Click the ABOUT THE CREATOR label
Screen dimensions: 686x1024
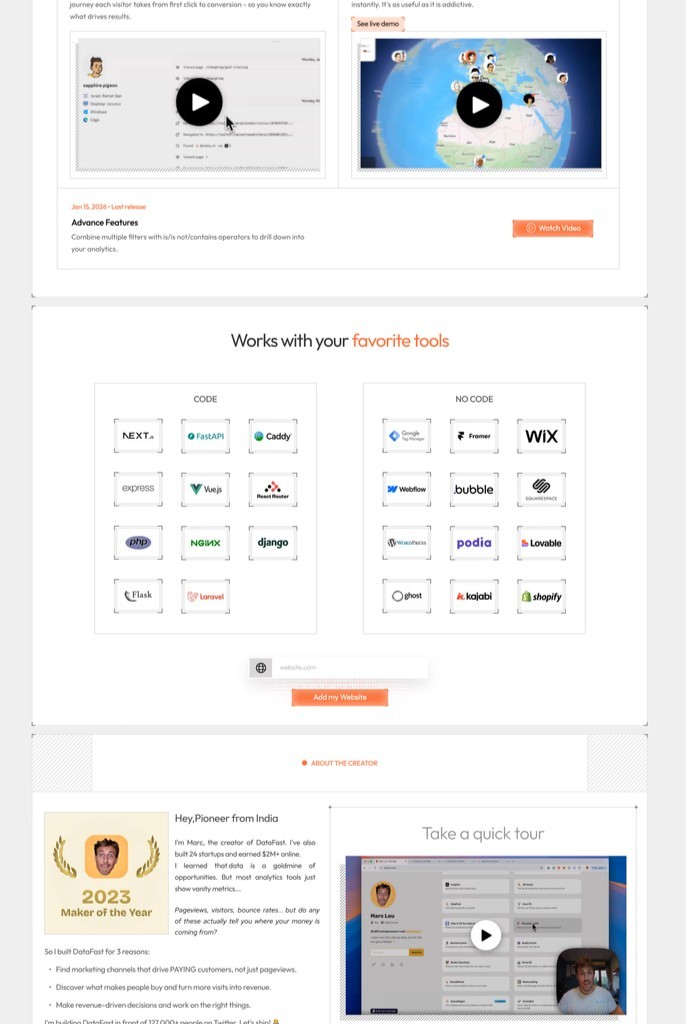tap(344, 763)
